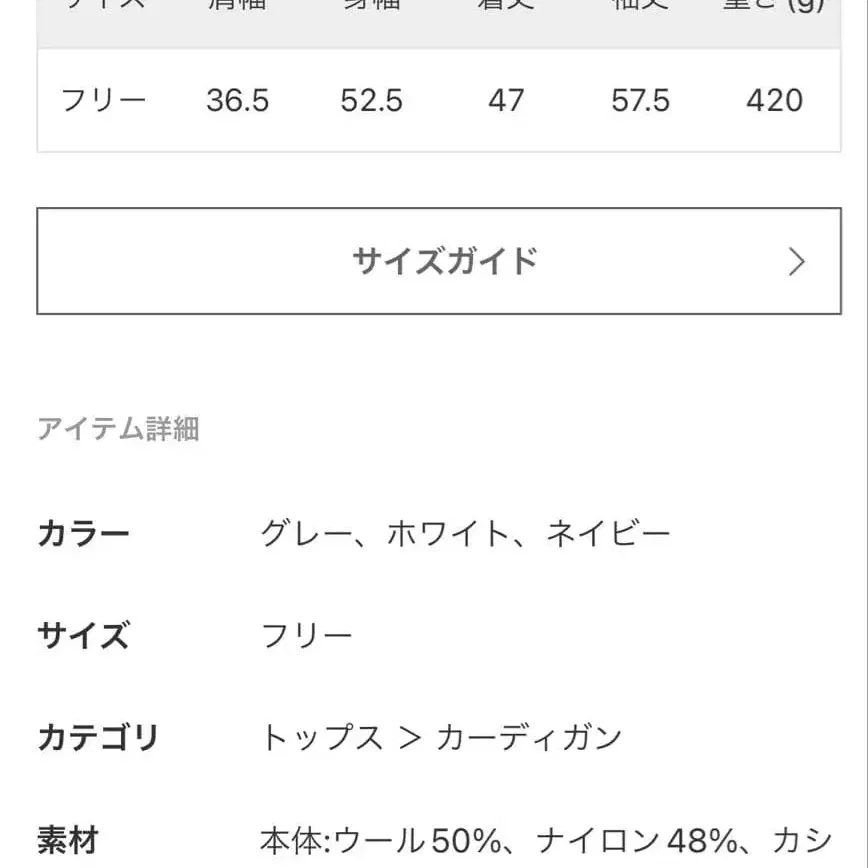868x868 pixels.
Task: Click the sleeve length value 57.5
Action: pyautogui.click(x=641, y=100)
